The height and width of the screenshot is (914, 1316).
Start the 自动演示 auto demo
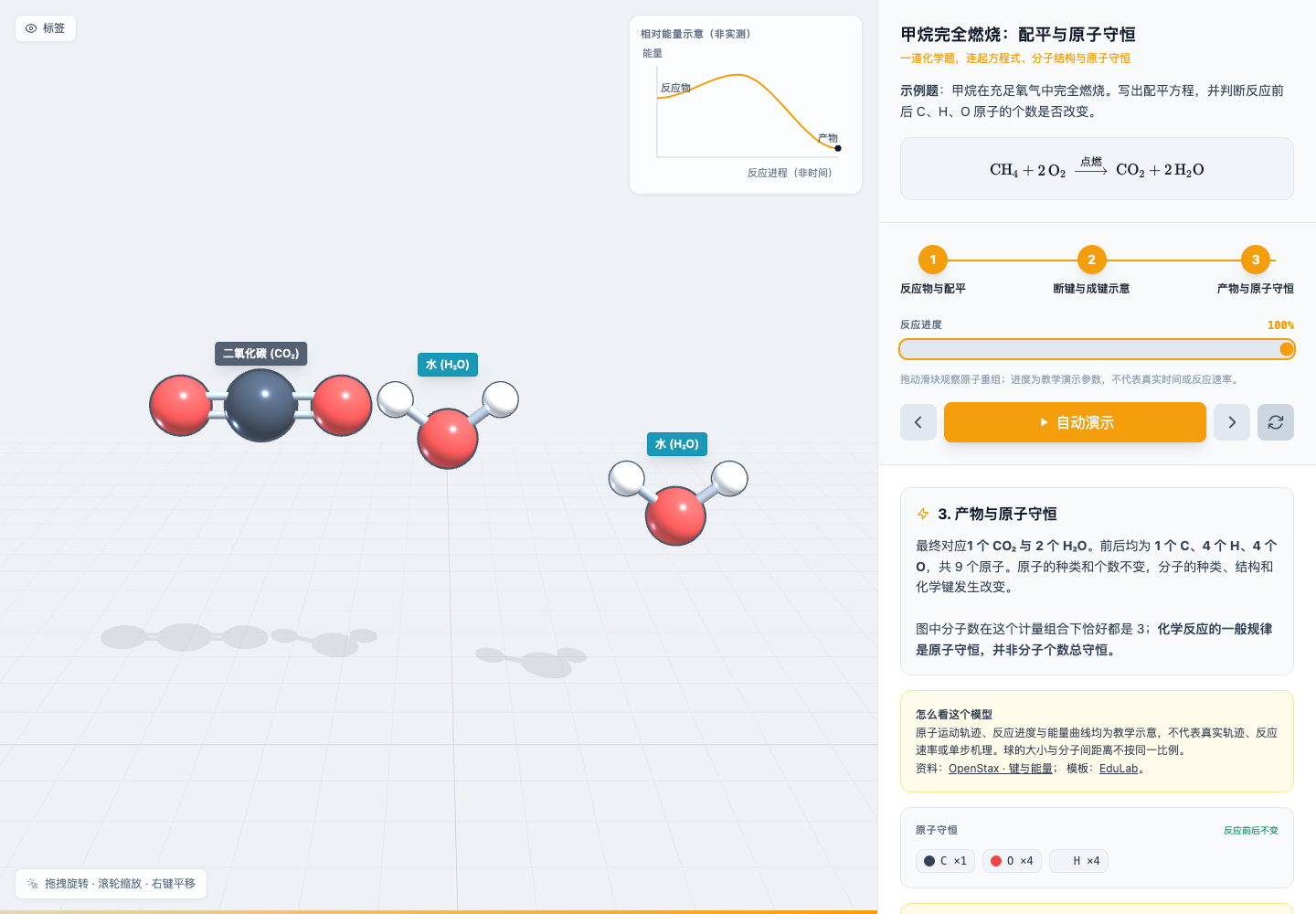1075,422
